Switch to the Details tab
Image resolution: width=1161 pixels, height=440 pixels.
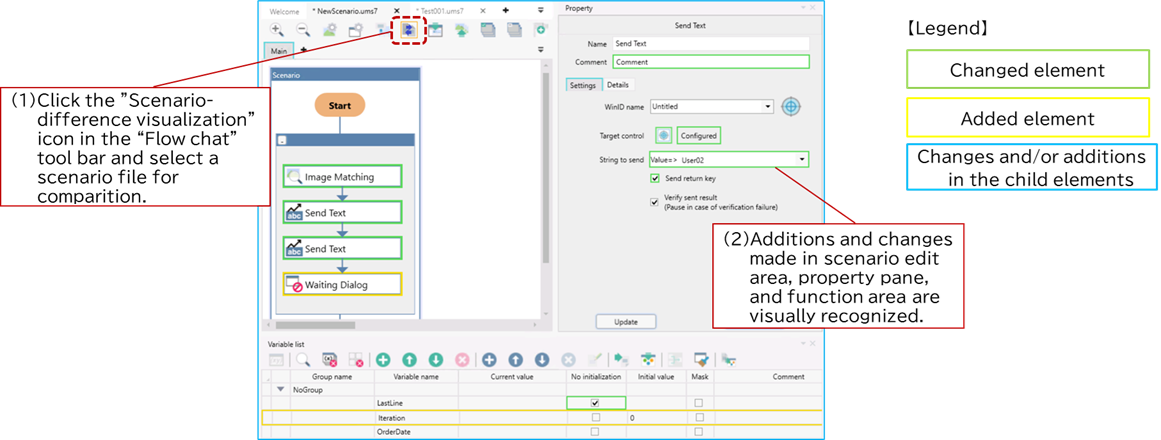(x=617, y=85)
